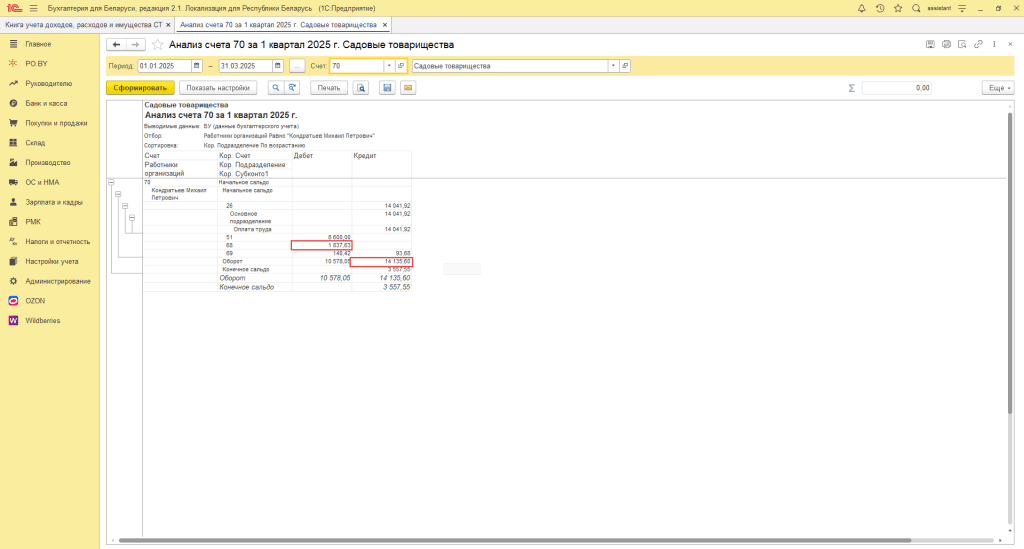This screenshot has width=1024, height=549.
Task: Get link with chain icon in header
Action: coord(978,44)
